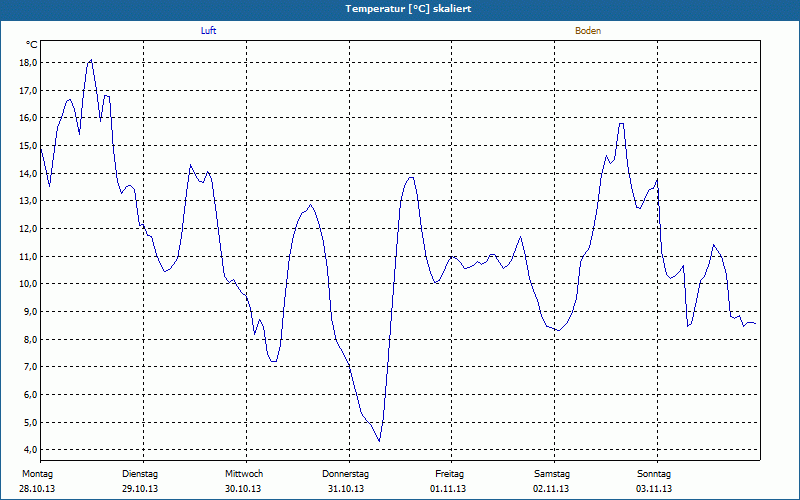800x500 pixels.
Task: Click the date 01.11.13
Action: tap(448, 489)
